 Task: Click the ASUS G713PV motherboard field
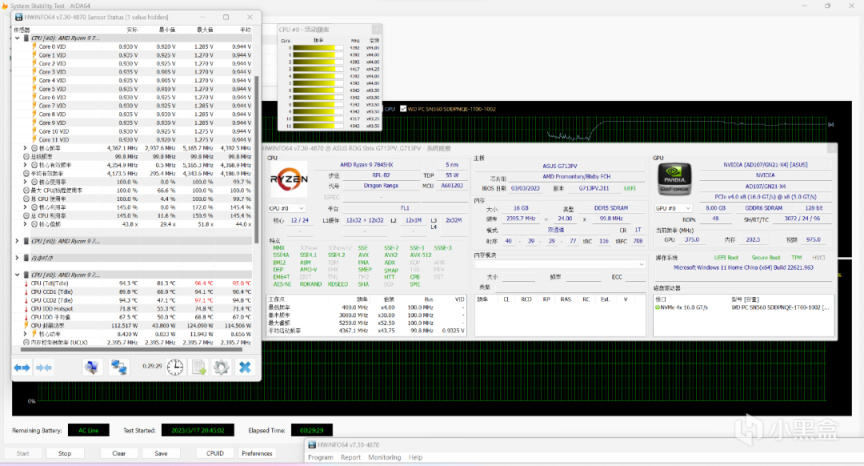[x=560, y=166]
